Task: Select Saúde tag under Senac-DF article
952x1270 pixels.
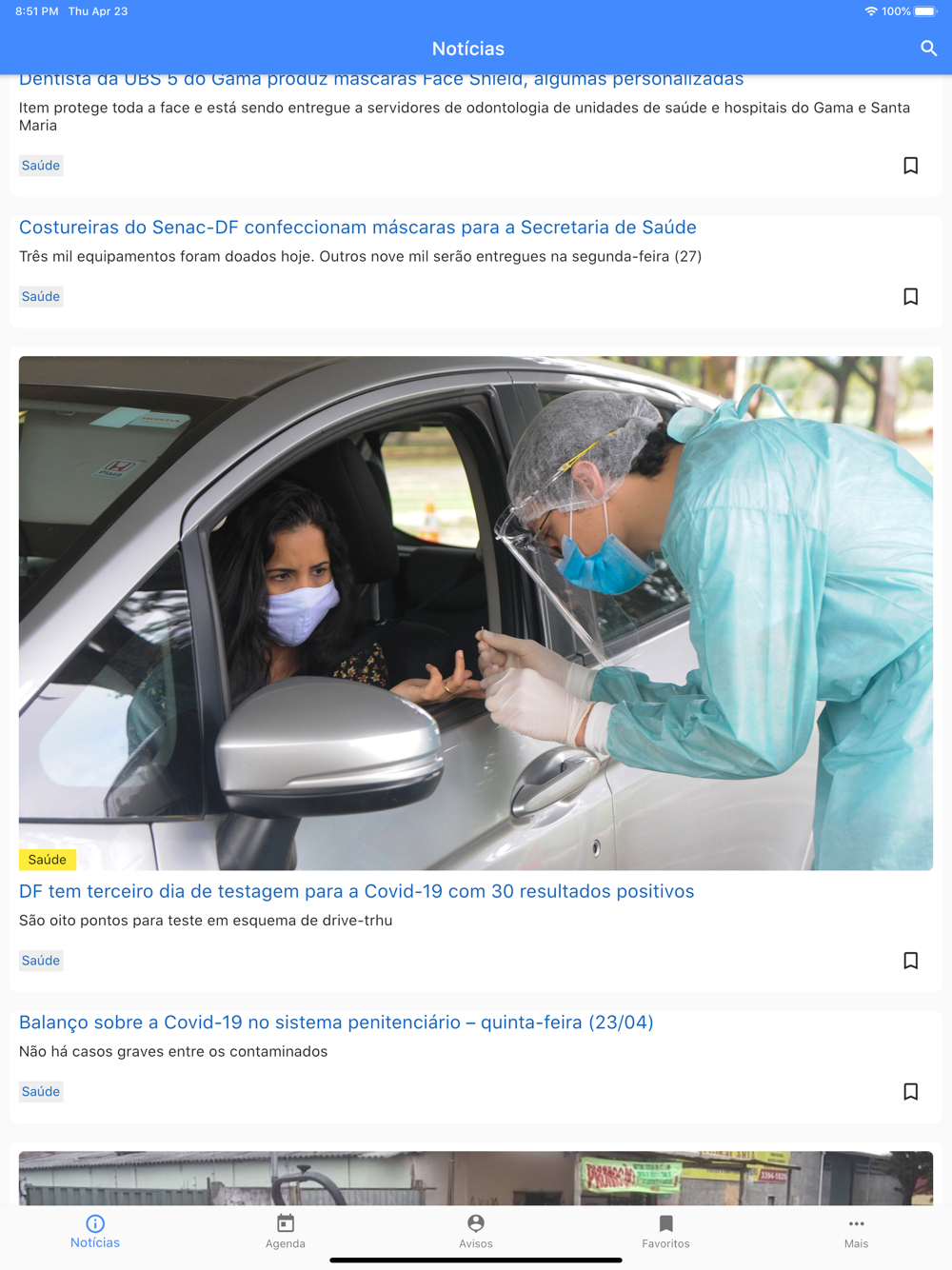Action: coord(41,297)
